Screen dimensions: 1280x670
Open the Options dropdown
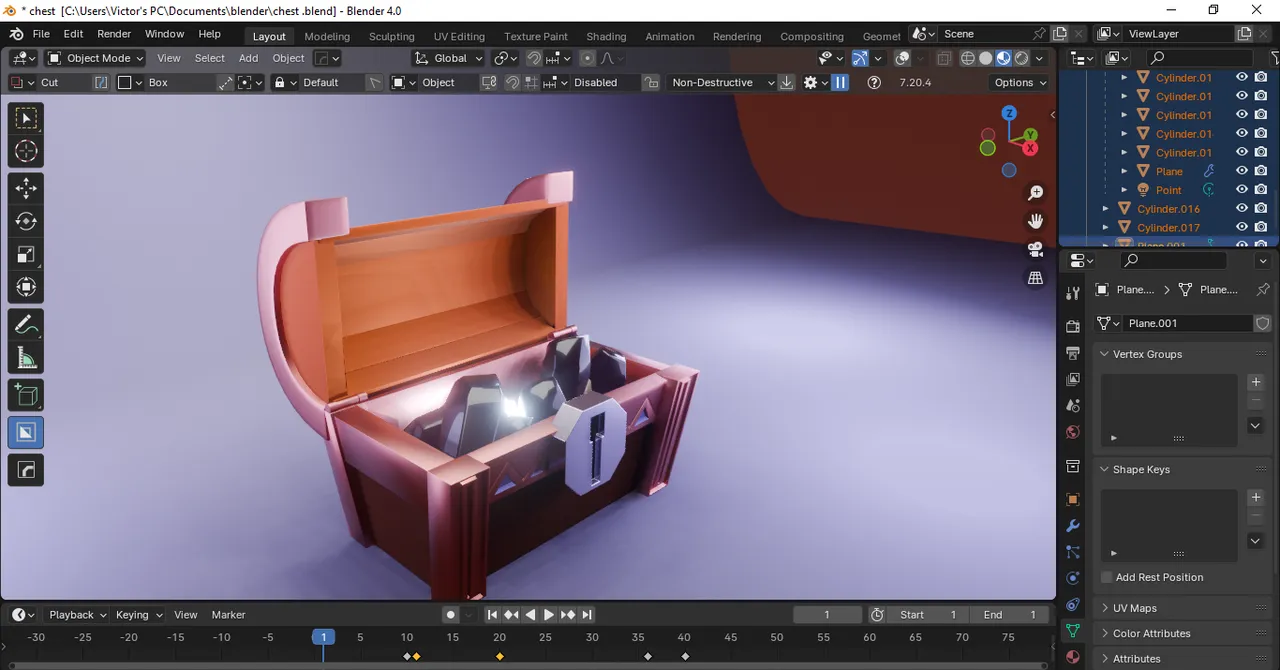coord(1020,83)
